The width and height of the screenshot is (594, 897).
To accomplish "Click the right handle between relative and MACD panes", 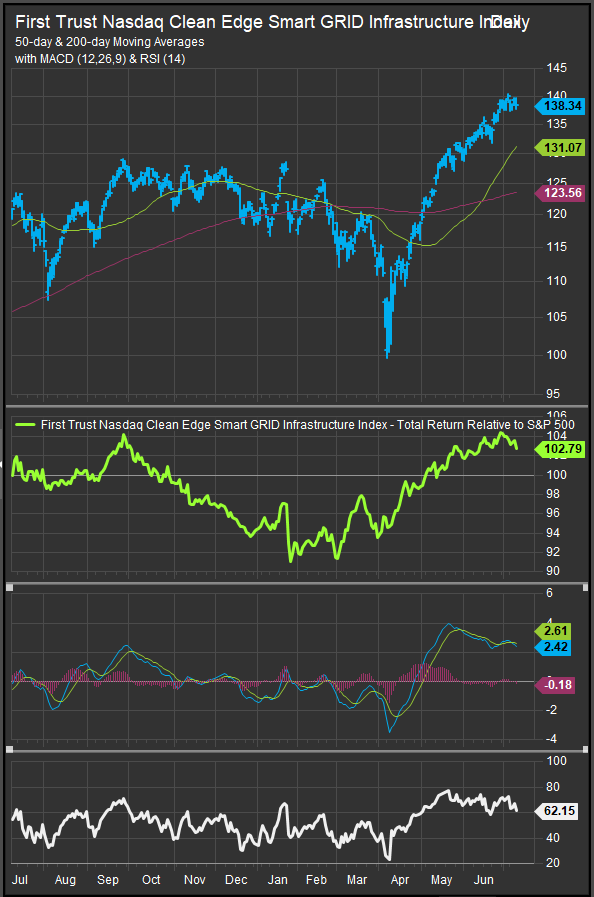I will pyautogui.click(x=585, y=588).
